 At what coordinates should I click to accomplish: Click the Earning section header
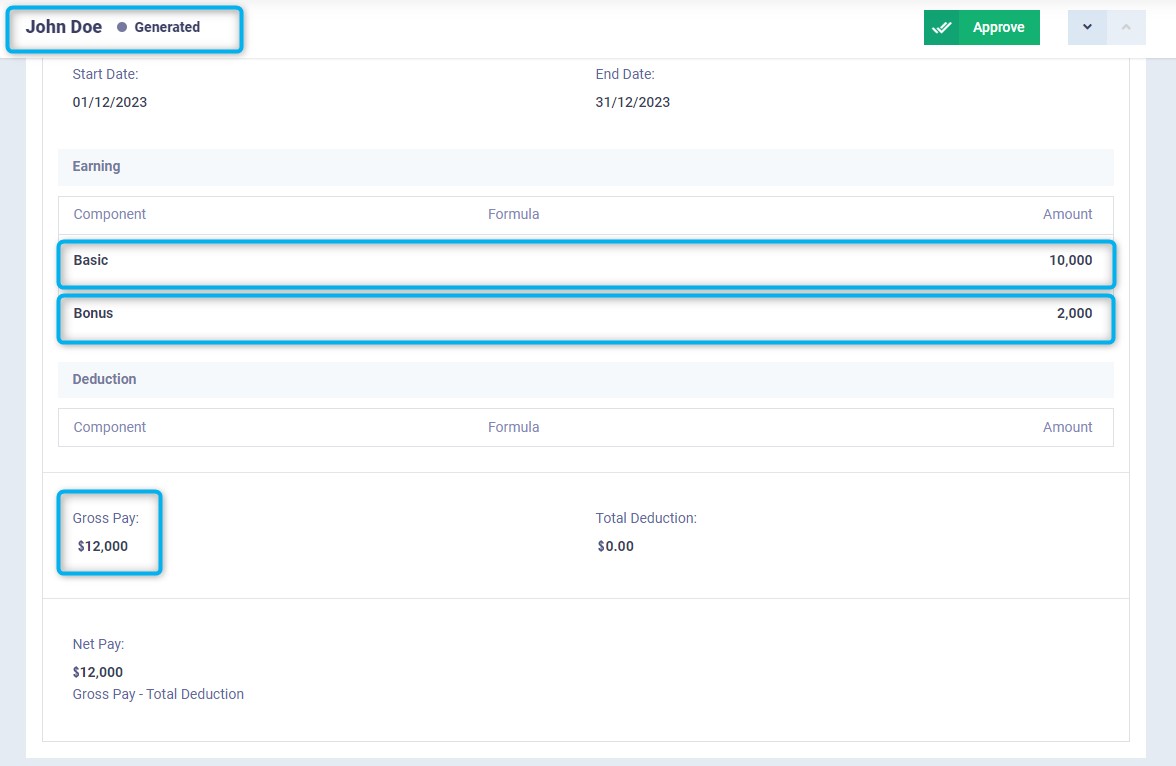[96, 167]
